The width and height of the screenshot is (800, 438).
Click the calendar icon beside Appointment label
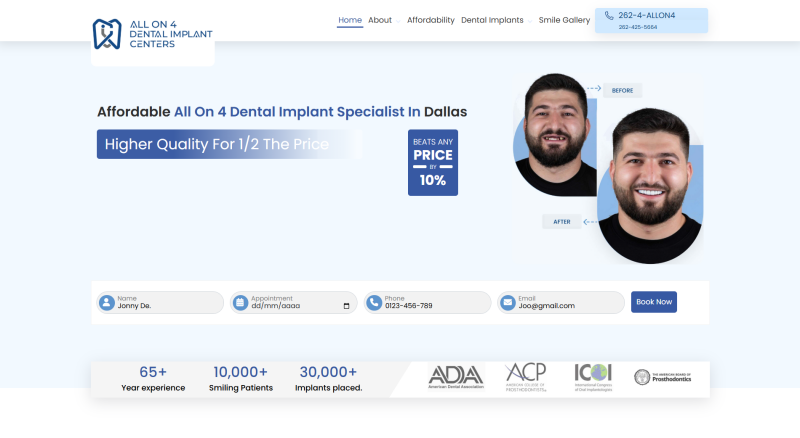tap(239, 302)
